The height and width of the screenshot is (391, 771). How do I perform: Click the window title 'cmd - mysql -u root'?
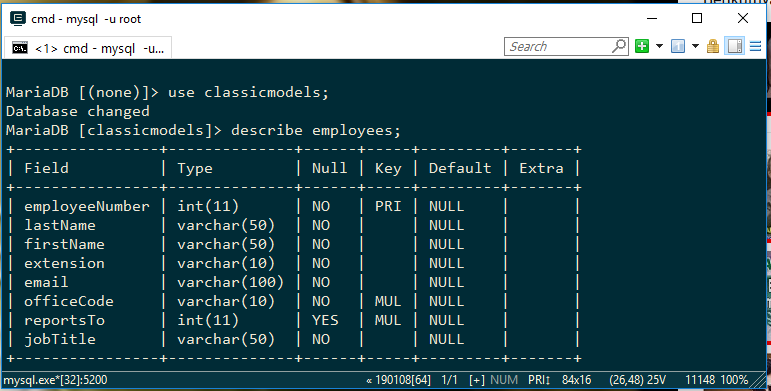[86, 19]
